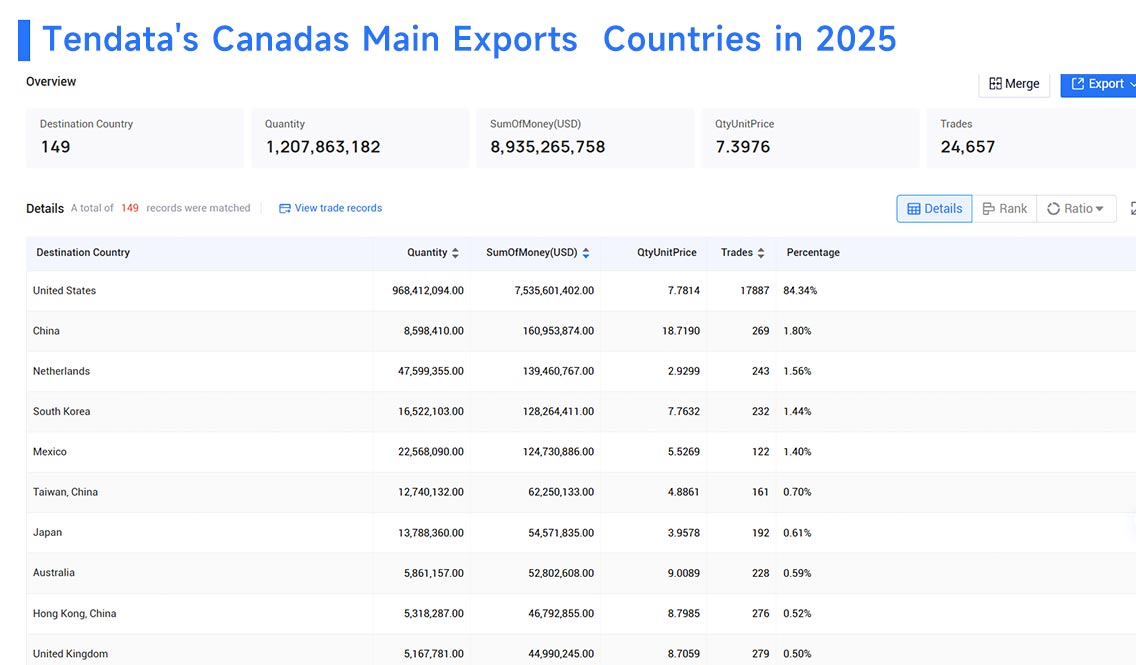Click United States quantity 968,412,094.00

[427, 290]
